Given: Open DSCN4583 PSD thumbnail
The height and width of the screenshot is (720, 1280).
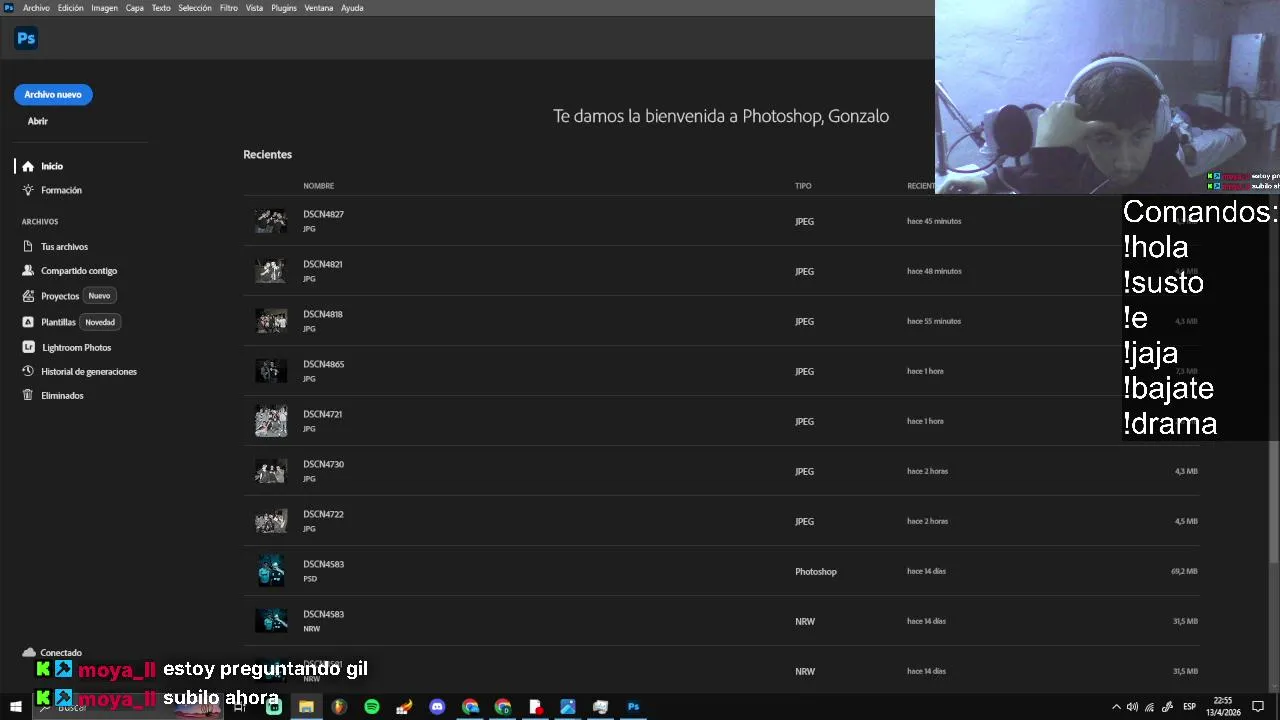Looking at the screenshot, I should tap(270, 571).
